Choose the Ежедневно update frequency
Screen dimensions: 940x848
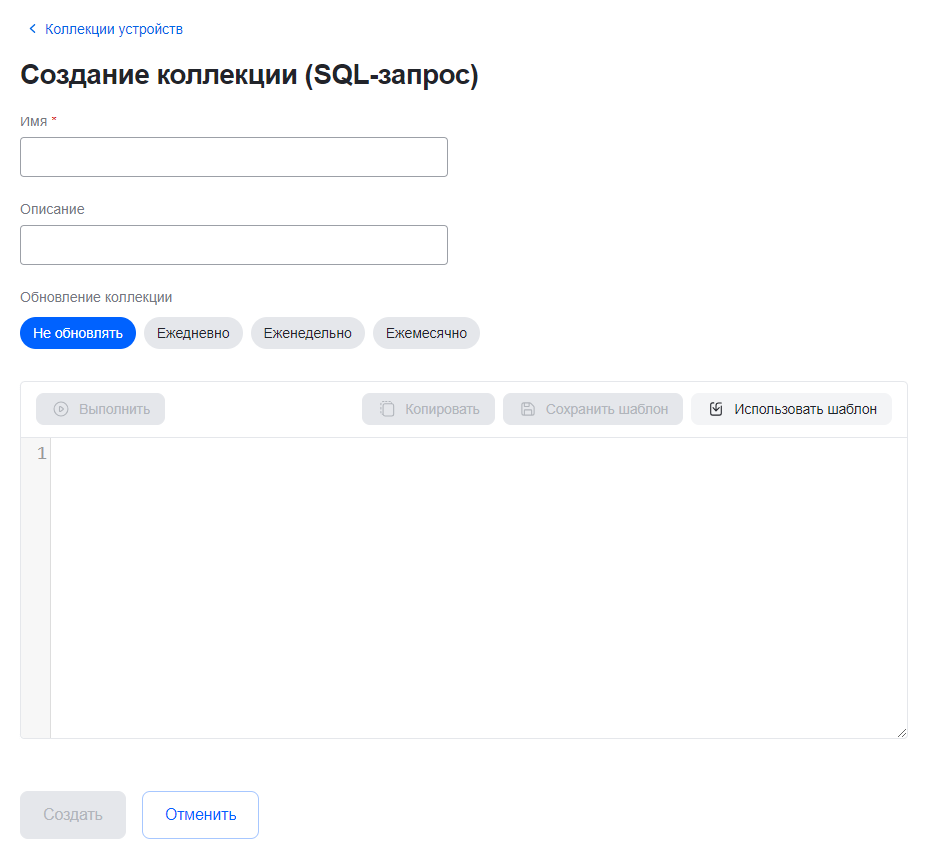[x=193, y=333]
